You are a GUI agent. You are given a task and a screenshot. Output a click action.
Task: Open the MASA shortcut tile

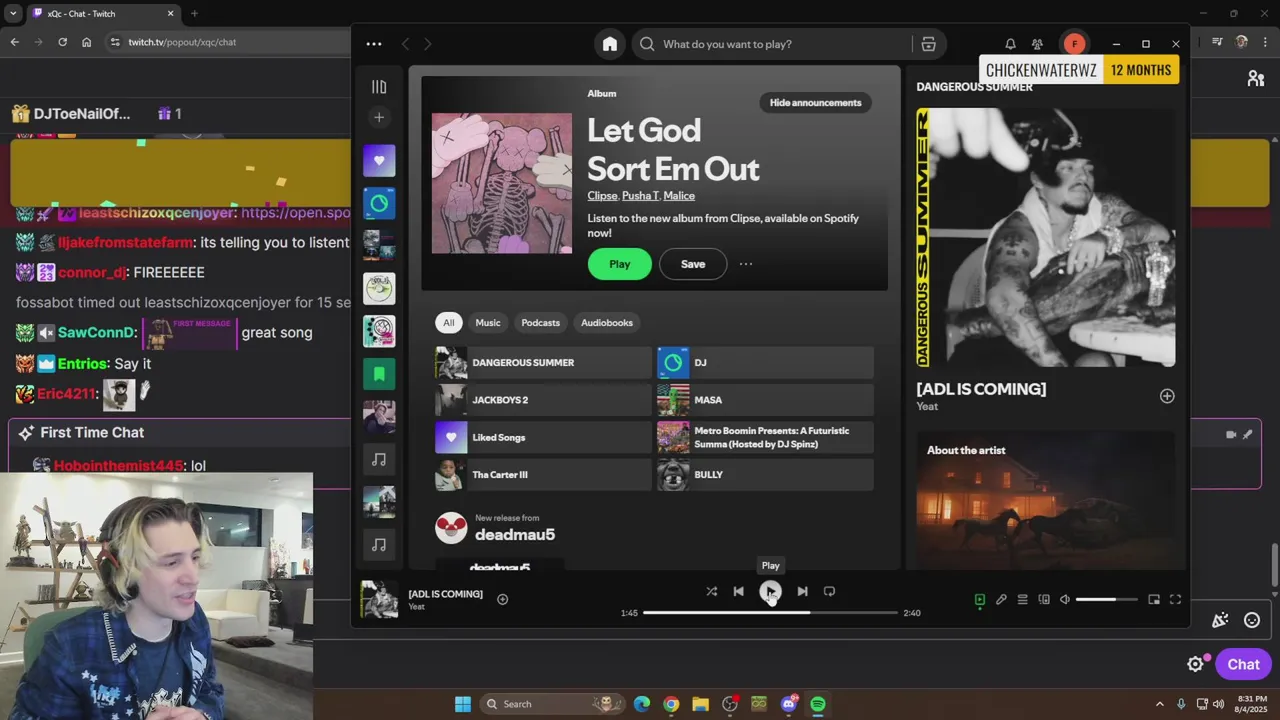point(765,400)
